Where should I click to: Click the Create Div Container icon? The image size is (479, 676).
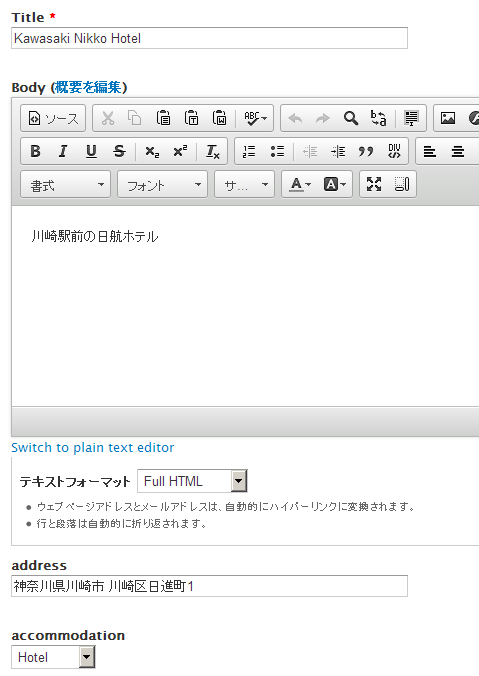(394, 151)
